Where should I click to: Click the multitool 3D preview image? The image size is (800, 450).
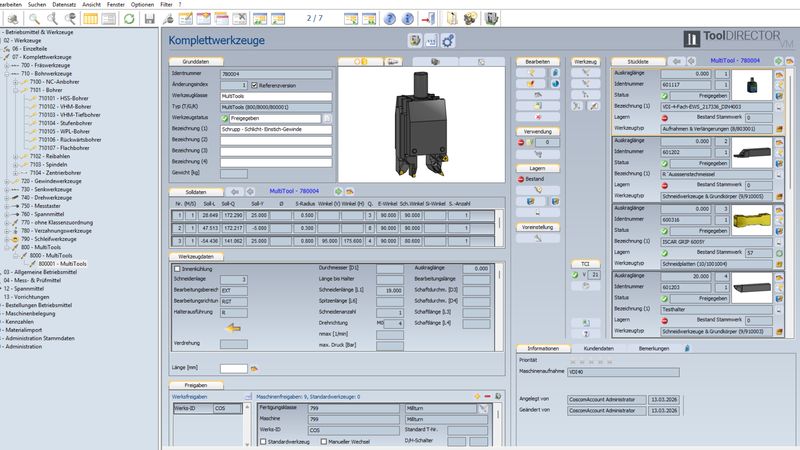coord(421,124)
